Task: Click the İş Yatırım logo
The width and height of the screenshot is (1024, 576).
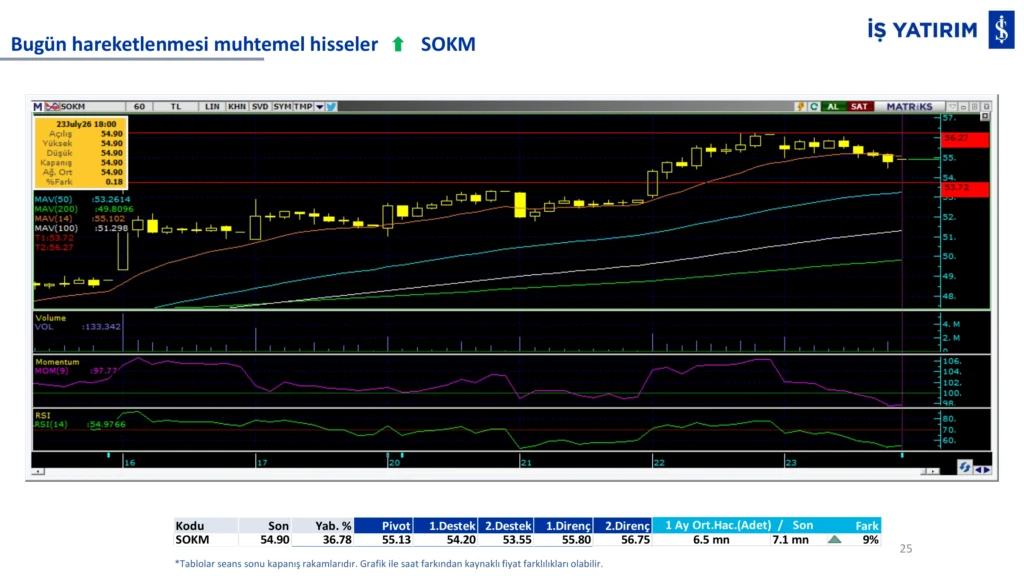Action: coord(1001,29)
